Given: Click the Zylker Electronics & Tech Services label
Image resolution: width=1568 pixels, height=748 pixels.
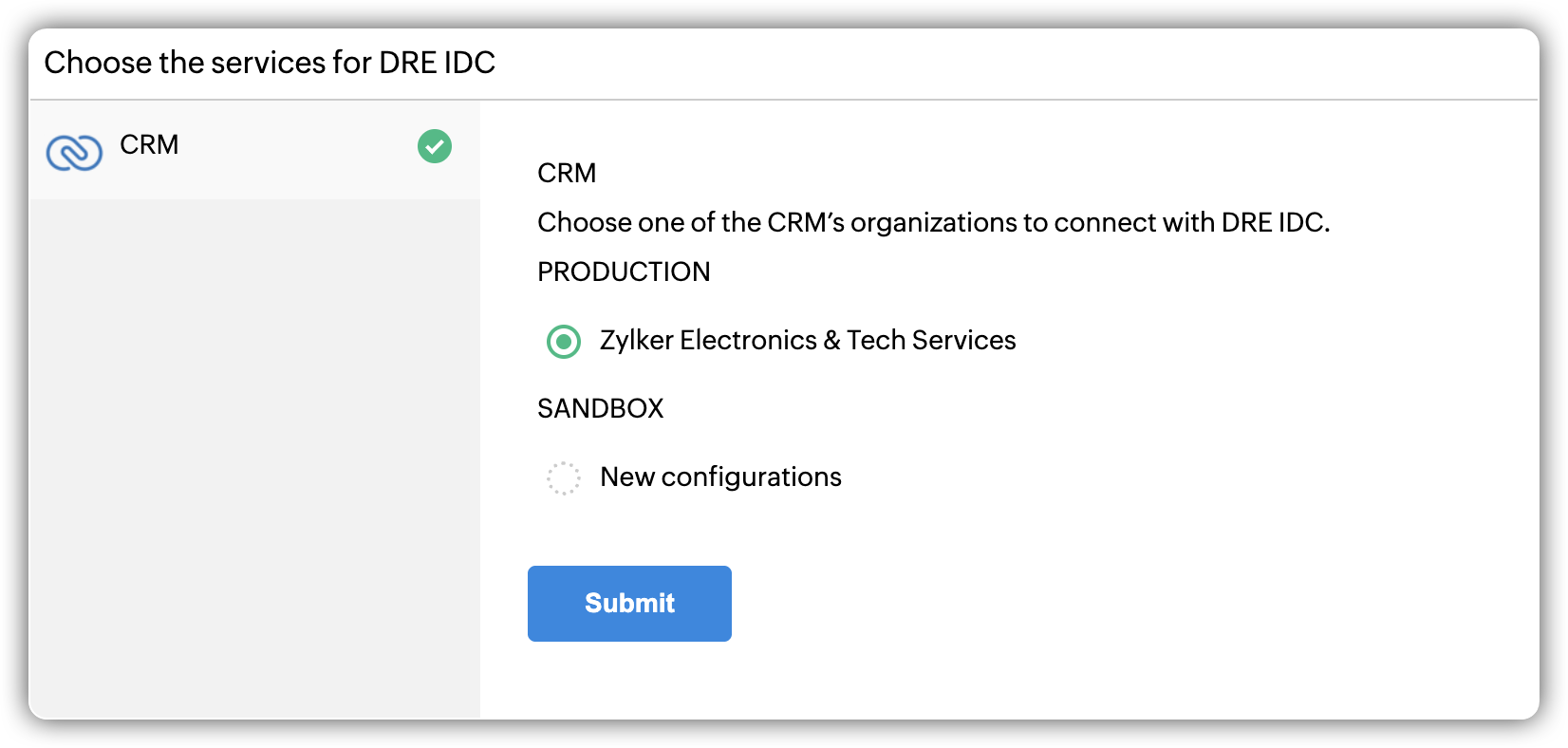Looking at the screenshot, I should (x=807, y=341).
